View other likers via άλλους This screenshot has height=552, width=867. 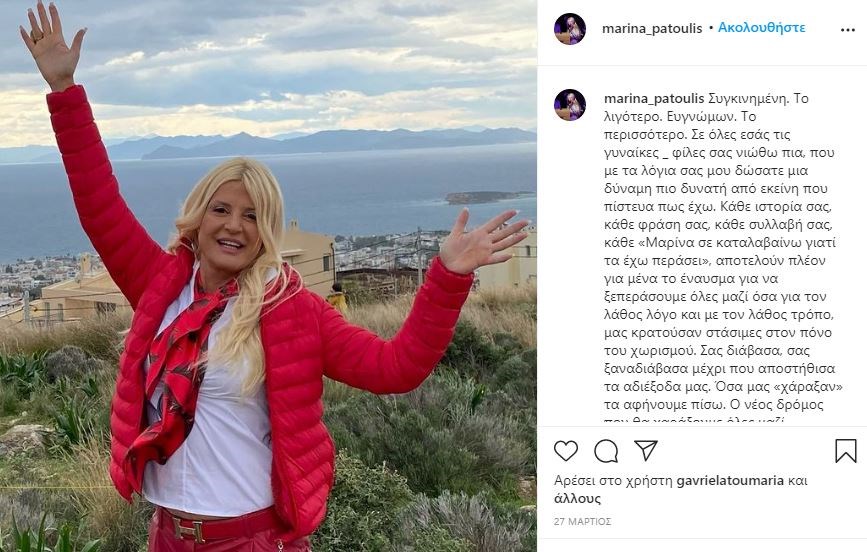(x=577, y=498)
